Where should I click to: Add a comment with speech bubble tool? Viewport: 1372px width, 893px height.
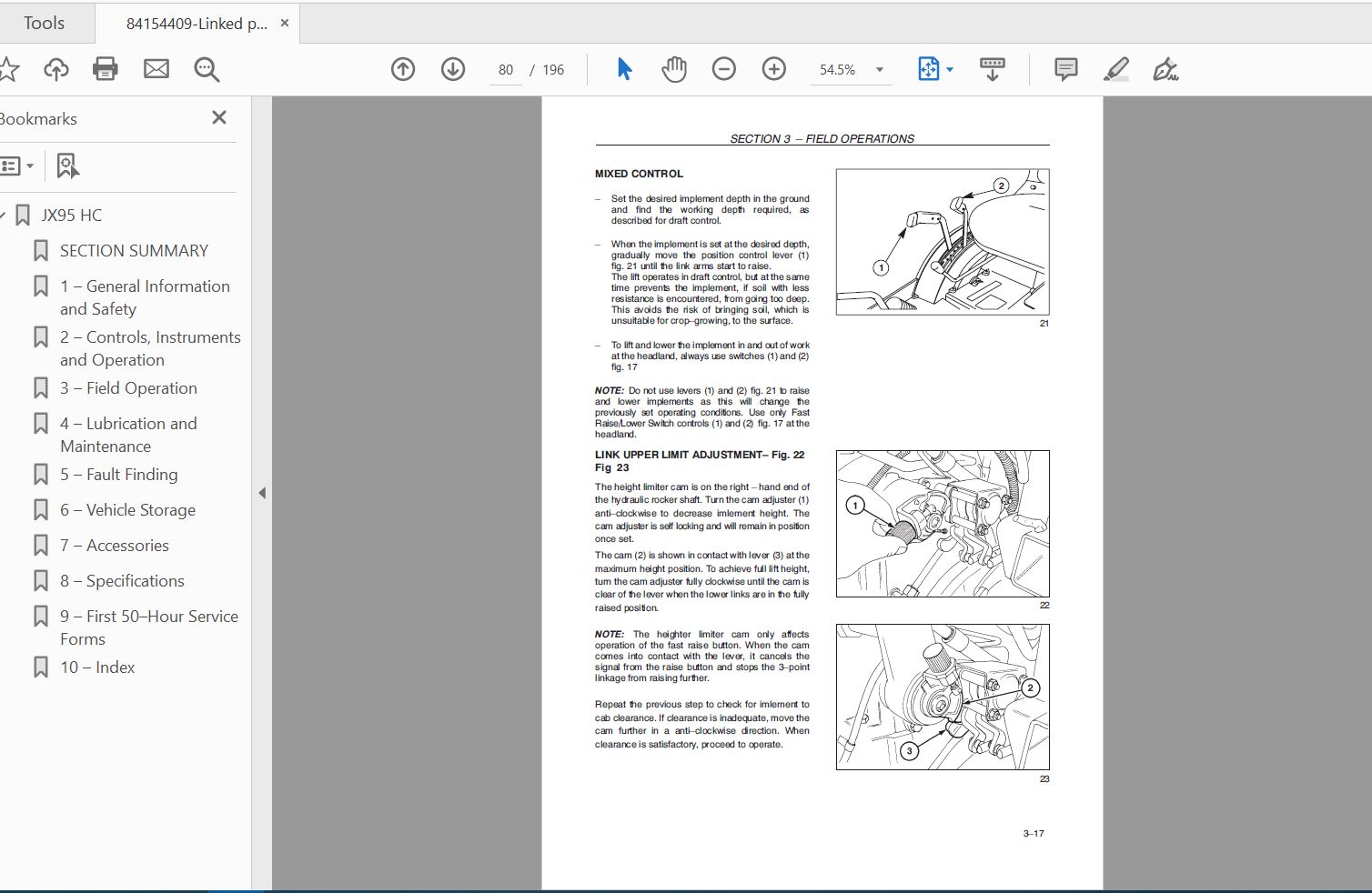[x=1065, y=69]
